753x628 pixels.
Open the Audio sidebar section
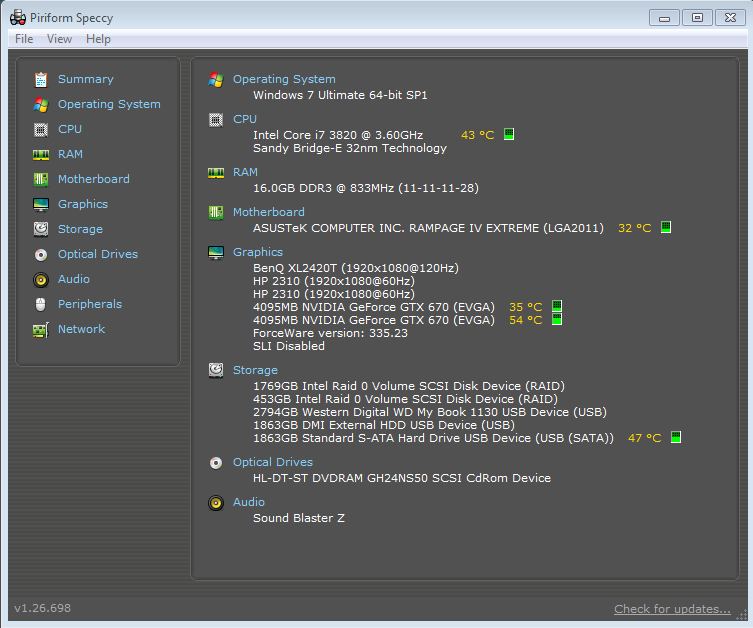(x=74, y=279)
